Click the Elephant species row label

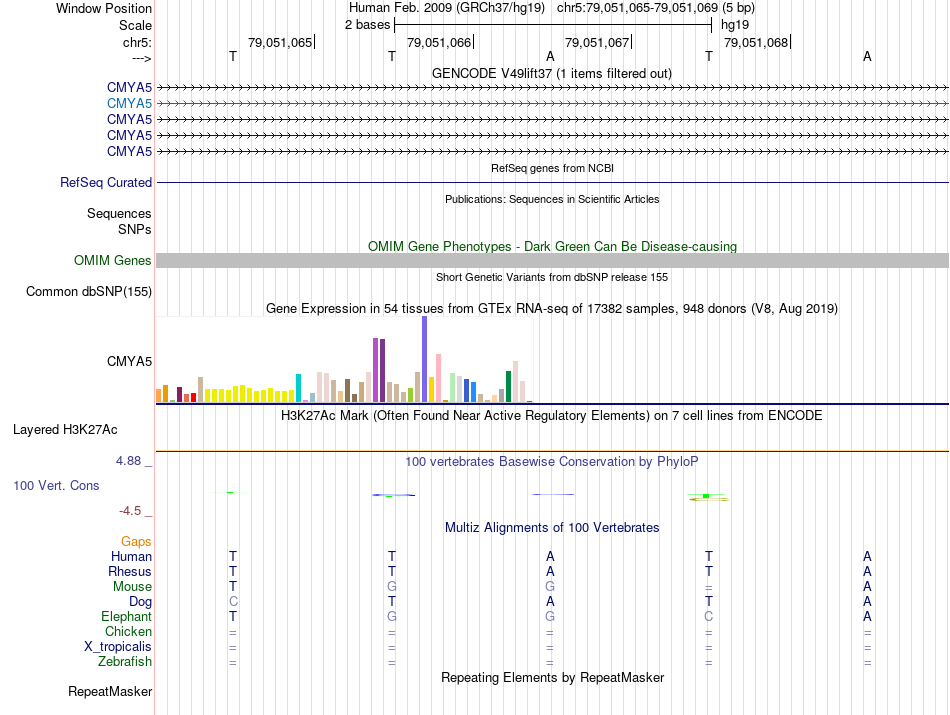coord(127,616)
